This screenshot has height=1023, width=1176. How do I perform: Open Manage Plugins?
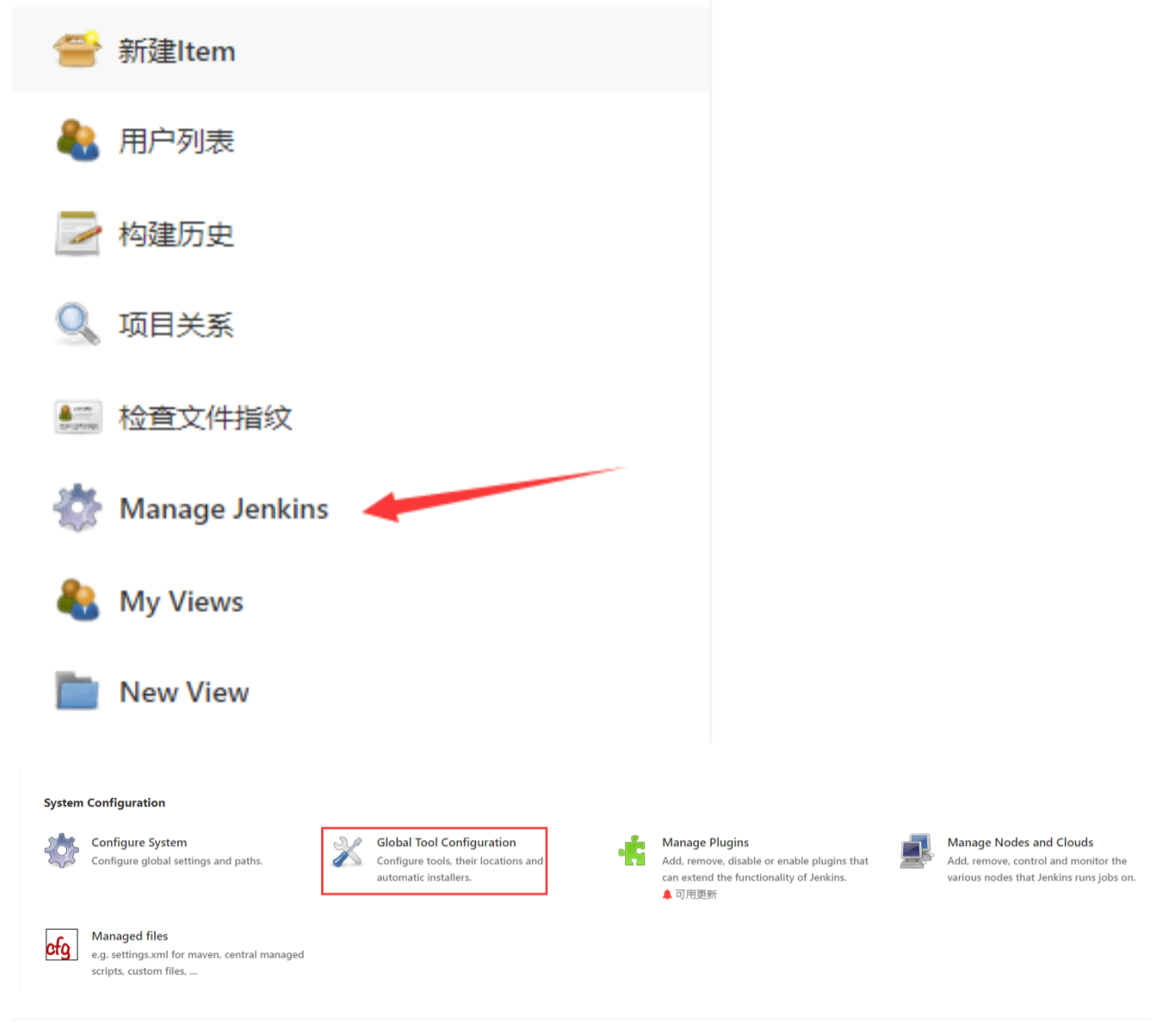[x=706, y=843]
